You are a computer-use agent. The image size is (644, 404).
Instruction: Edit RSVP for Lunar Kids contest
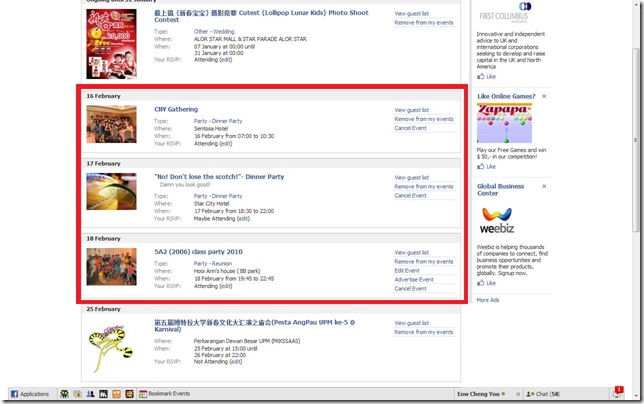coord(225,60)
